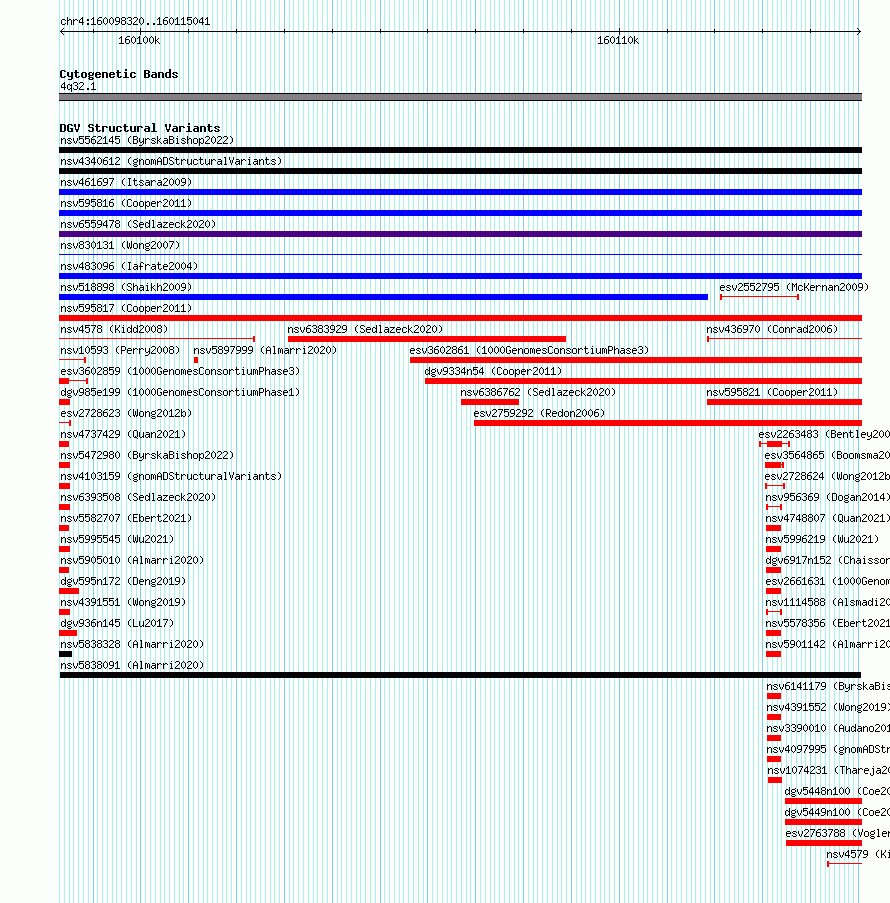Click the red bar under esv2759292

click(668, 423)
